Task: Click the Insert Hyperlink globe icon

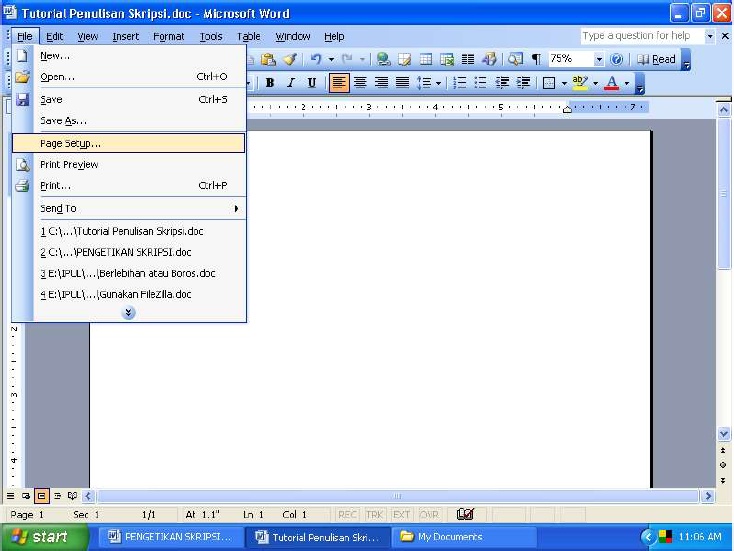Action: 383,59
